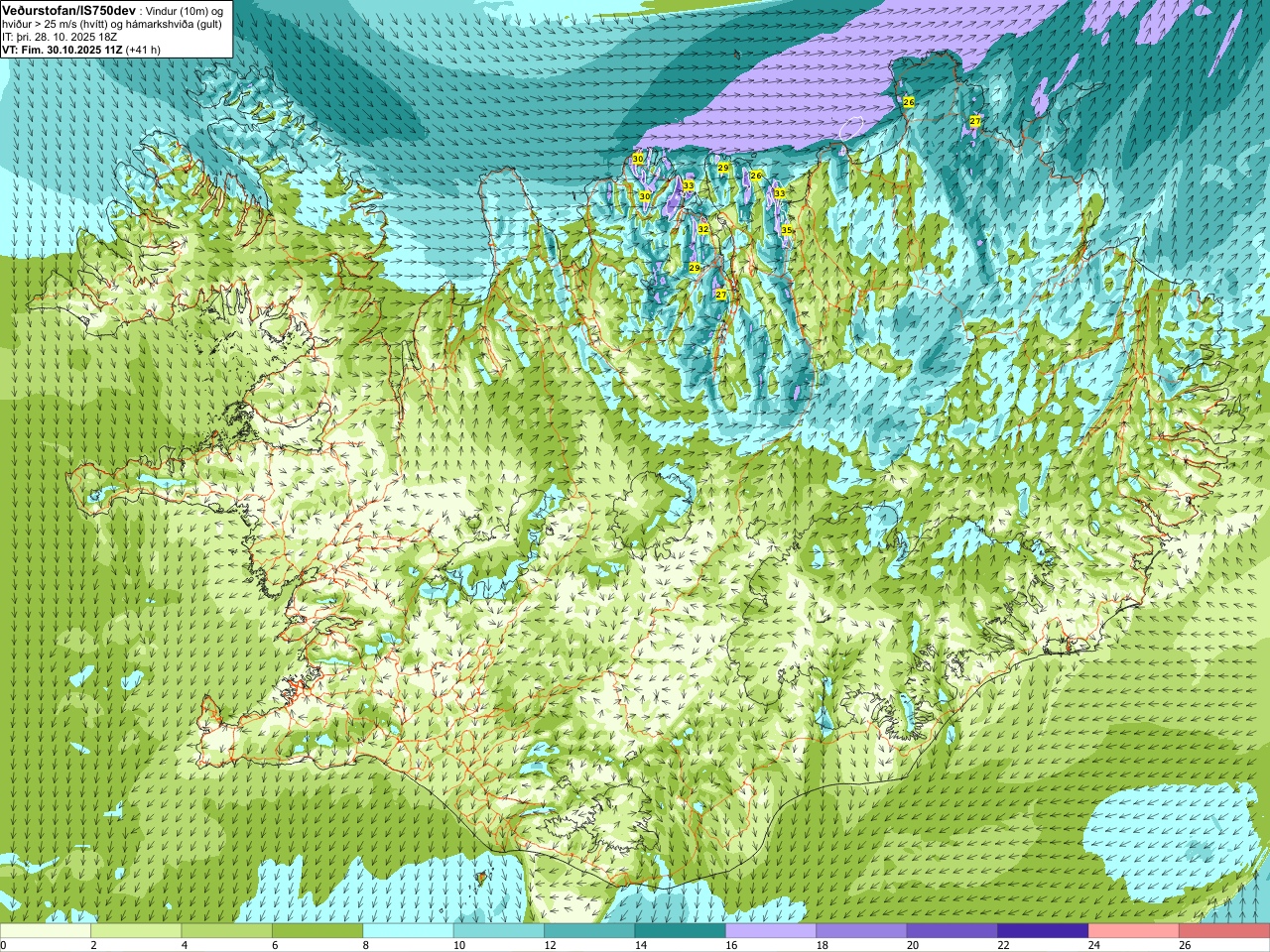This screenshot has width=1270, height=952.
Task: Click the legend scale value 12
Action: pyautogui.click(x=550, y=945)
